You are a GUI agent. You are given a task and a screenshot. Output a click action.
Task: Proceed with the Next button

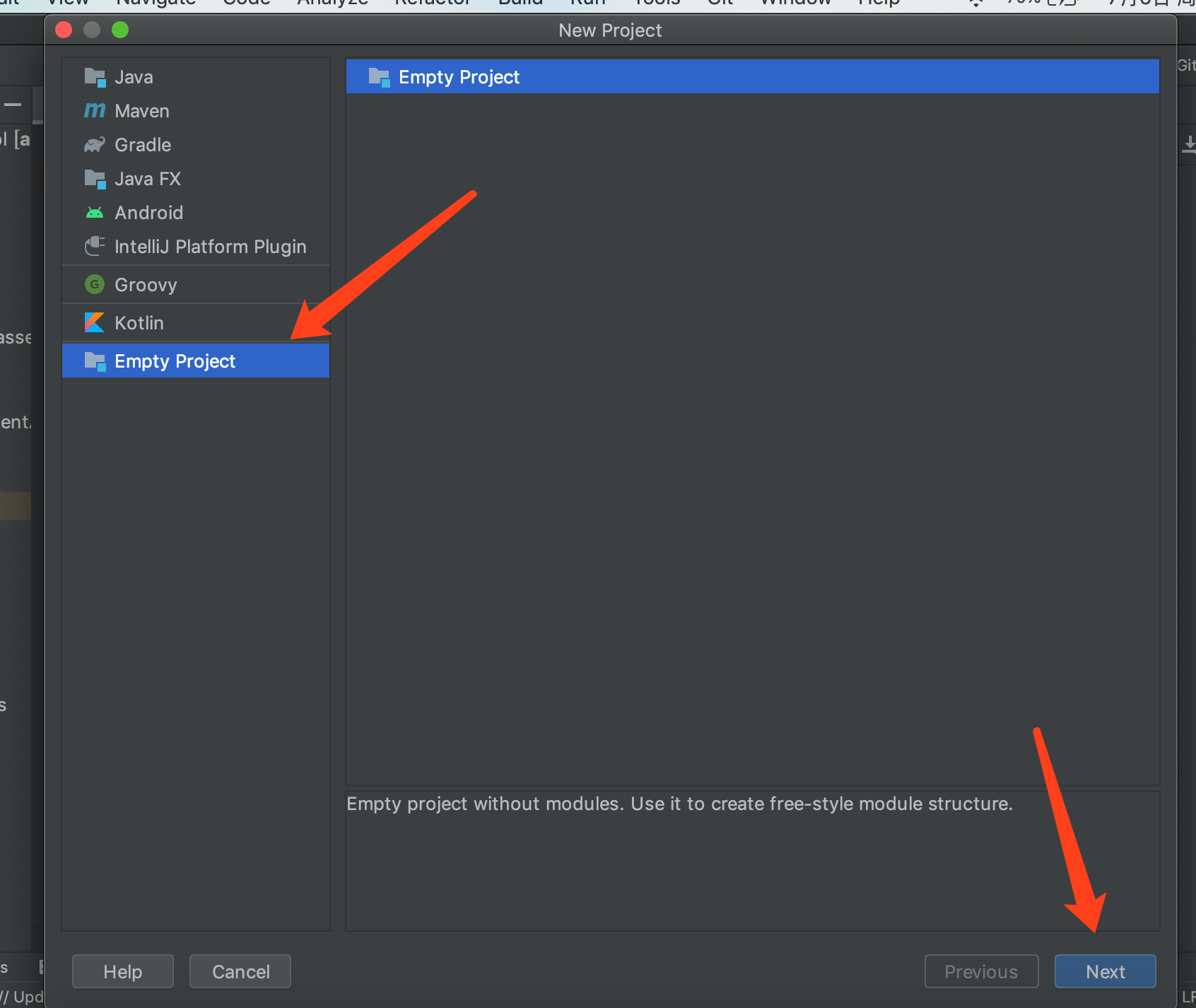(x=1106, y=971)
